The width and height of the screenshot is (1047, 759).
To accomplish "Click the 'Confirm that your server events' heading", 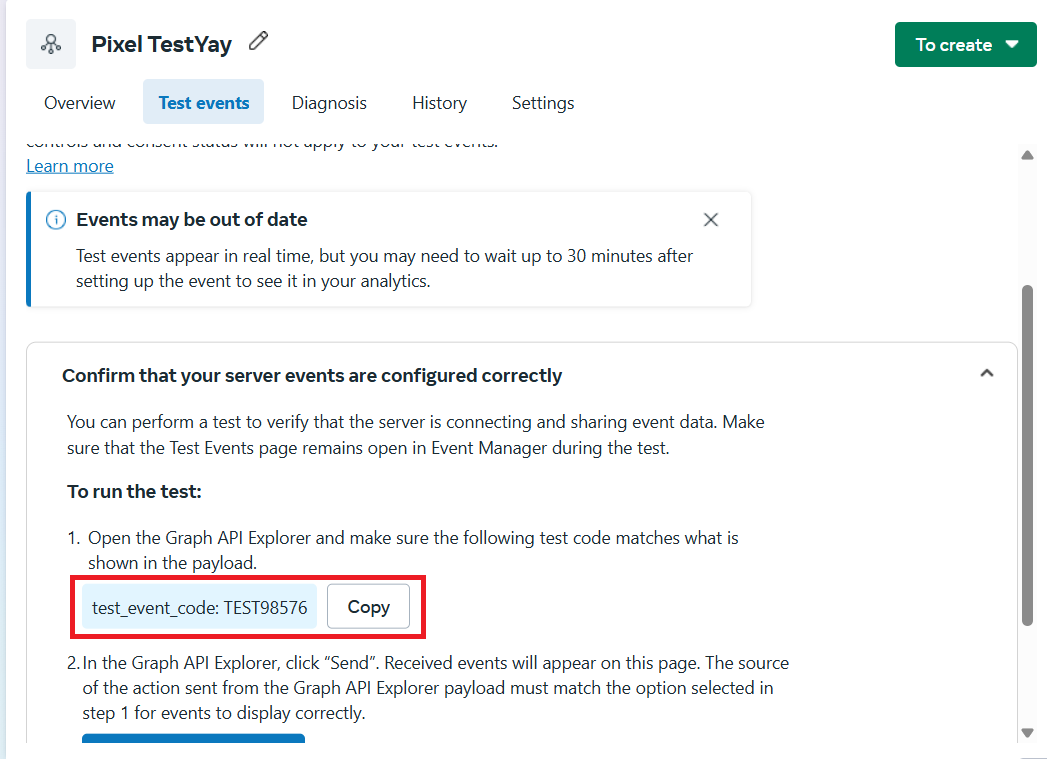I will pyautogui.click(x=312, y=376).
